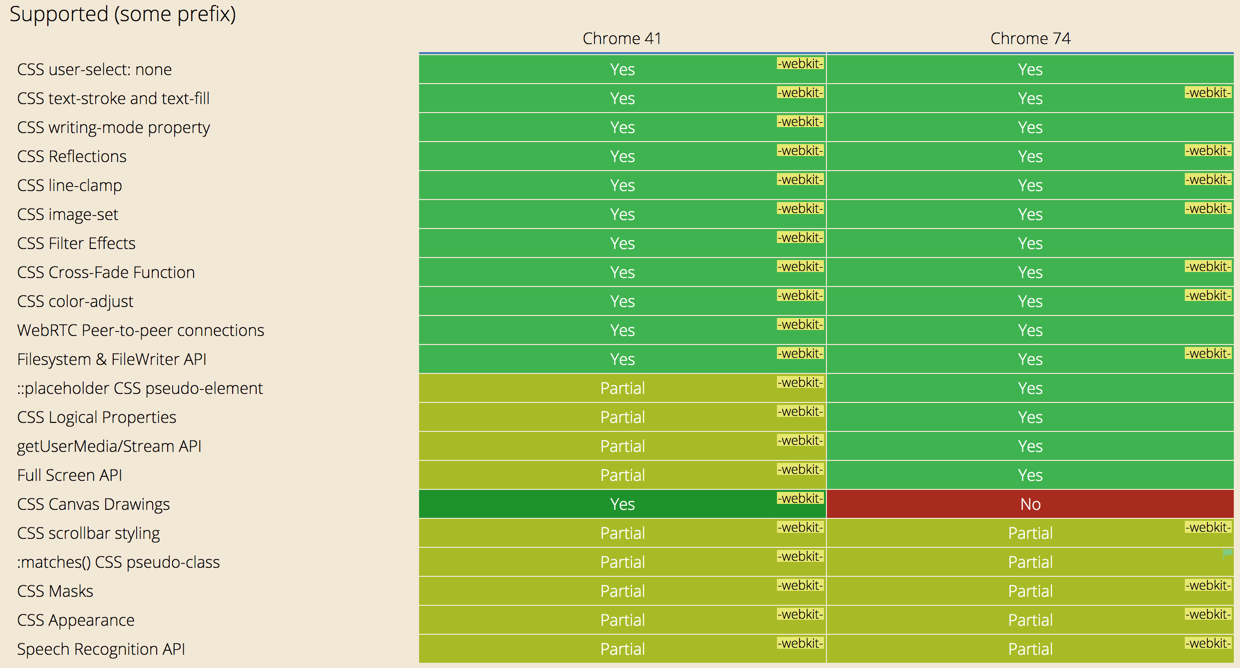Click Chrome 41 'Partial' cell for CSS Masks
The image size is (1240, 668).
click(x=622, y=591)
